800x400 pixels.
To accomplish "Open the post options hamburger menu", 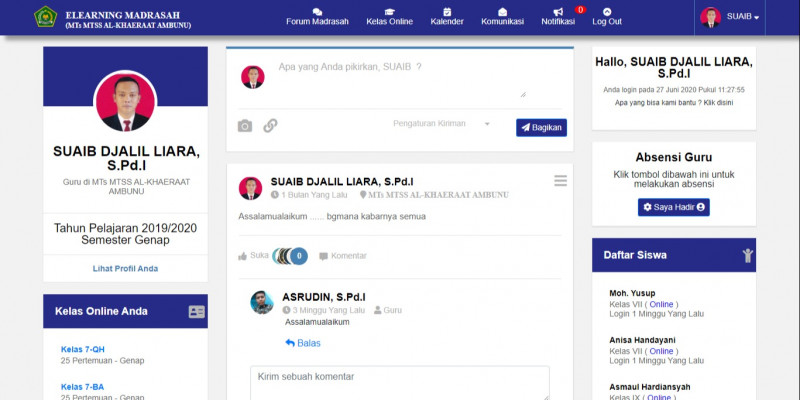I will click(560, 181).
